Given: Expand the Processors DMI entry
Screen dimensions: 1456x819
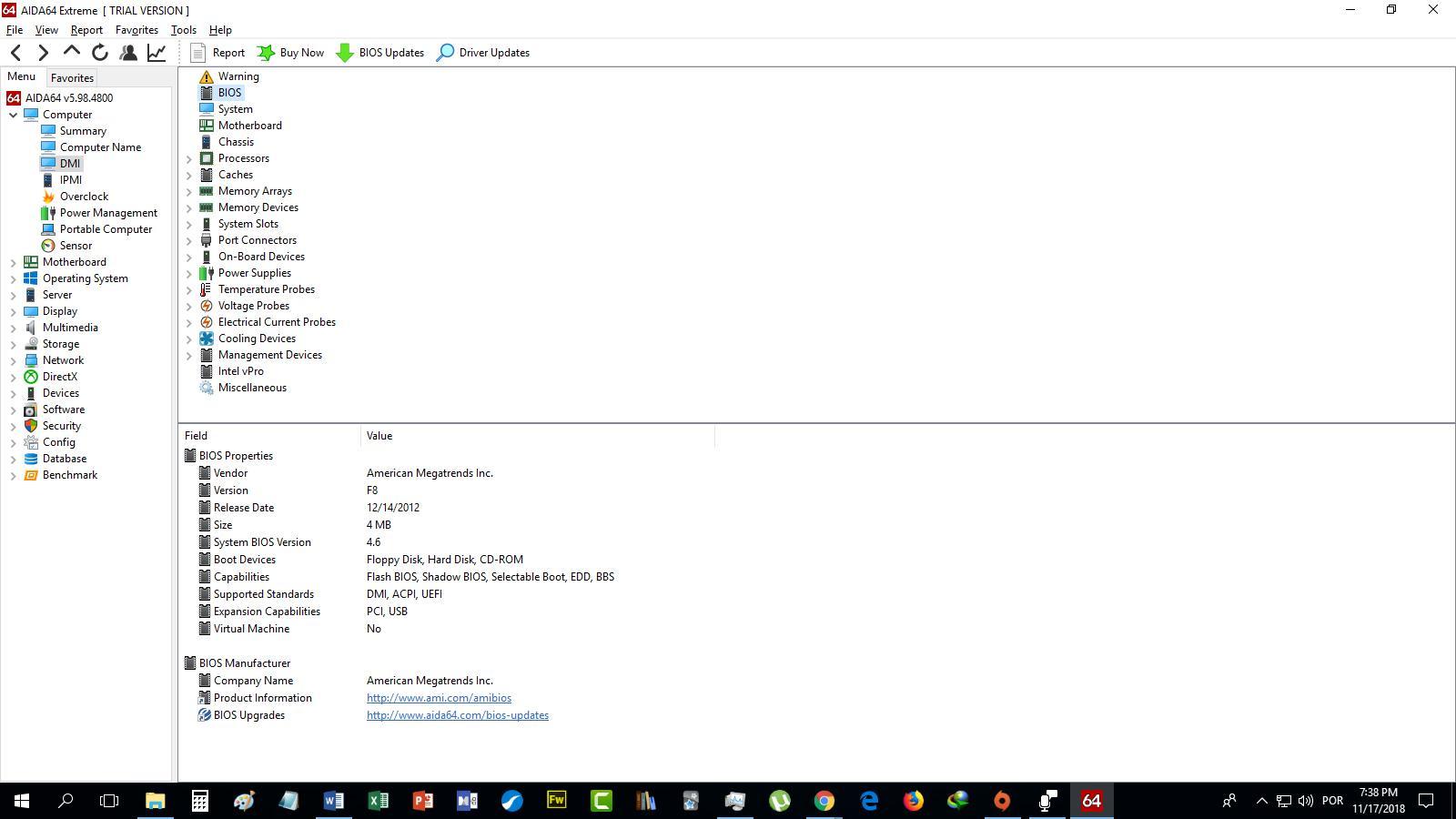Looking at the screenshot, I should pyautogui.click(x=189, y=158).
